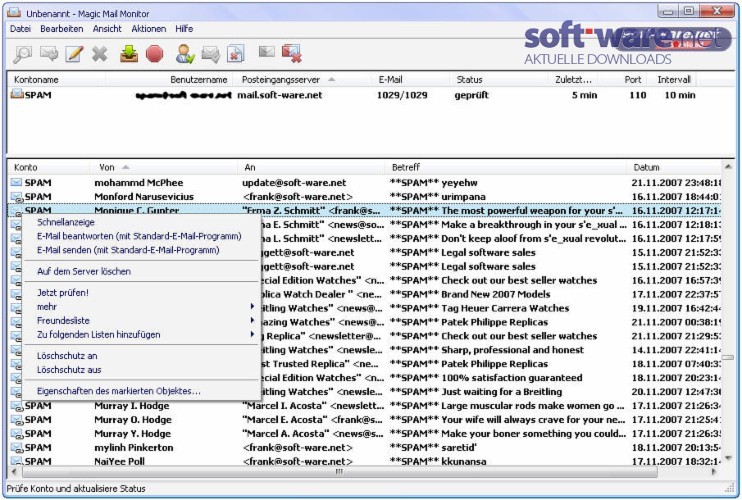Click the green arrow inbox check icon
The height and width of the screenshot is (500, 742).
click(128, 54)
